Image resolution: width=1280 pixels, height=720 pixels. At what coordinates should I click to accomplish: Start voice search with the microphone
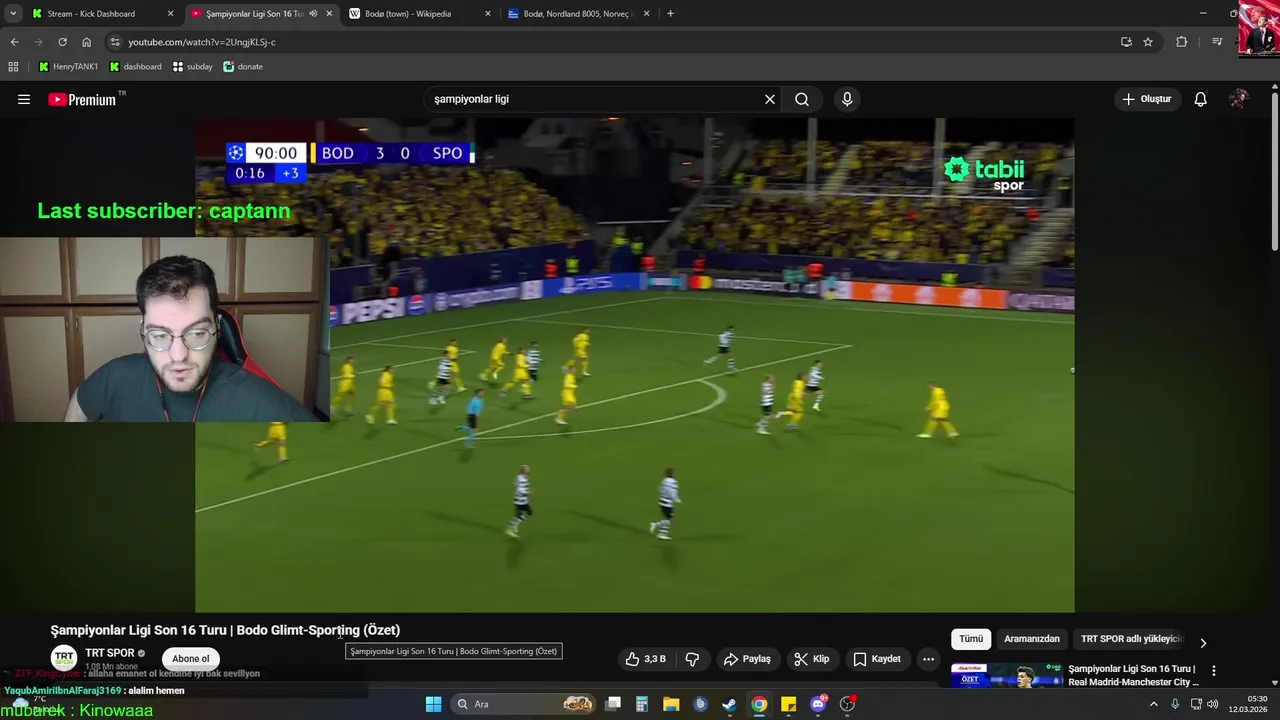coord(847,99)
